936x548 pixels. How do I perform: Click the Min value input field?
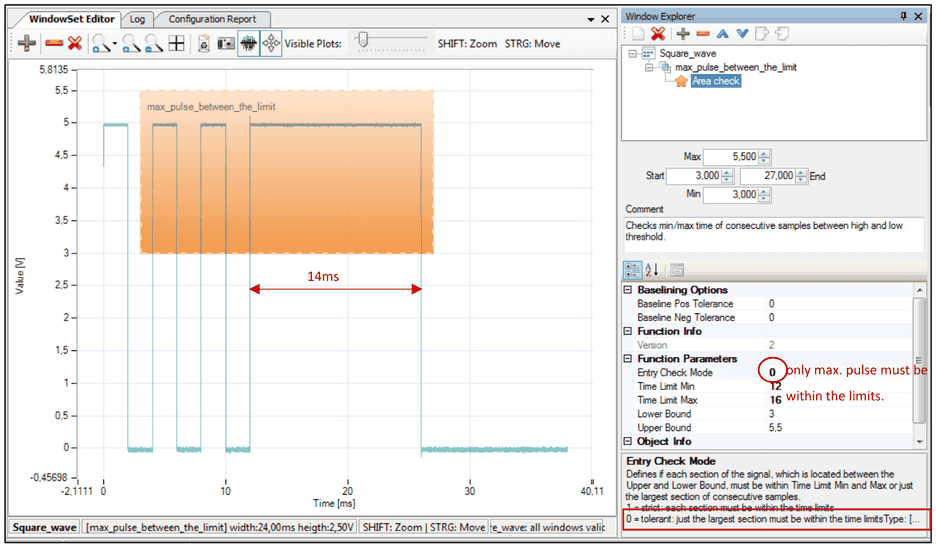coord(730,195)
